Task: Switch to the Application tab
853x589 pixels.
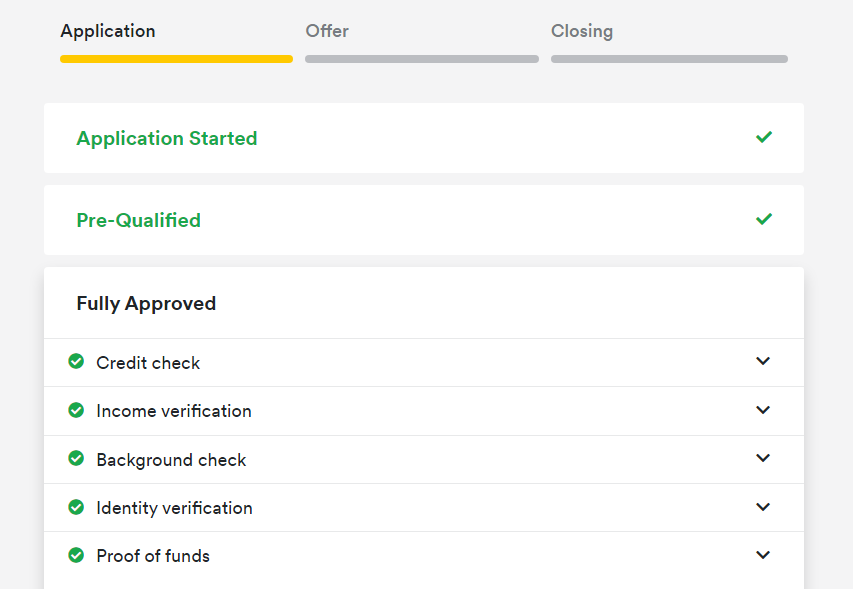Action: (108, 32)
